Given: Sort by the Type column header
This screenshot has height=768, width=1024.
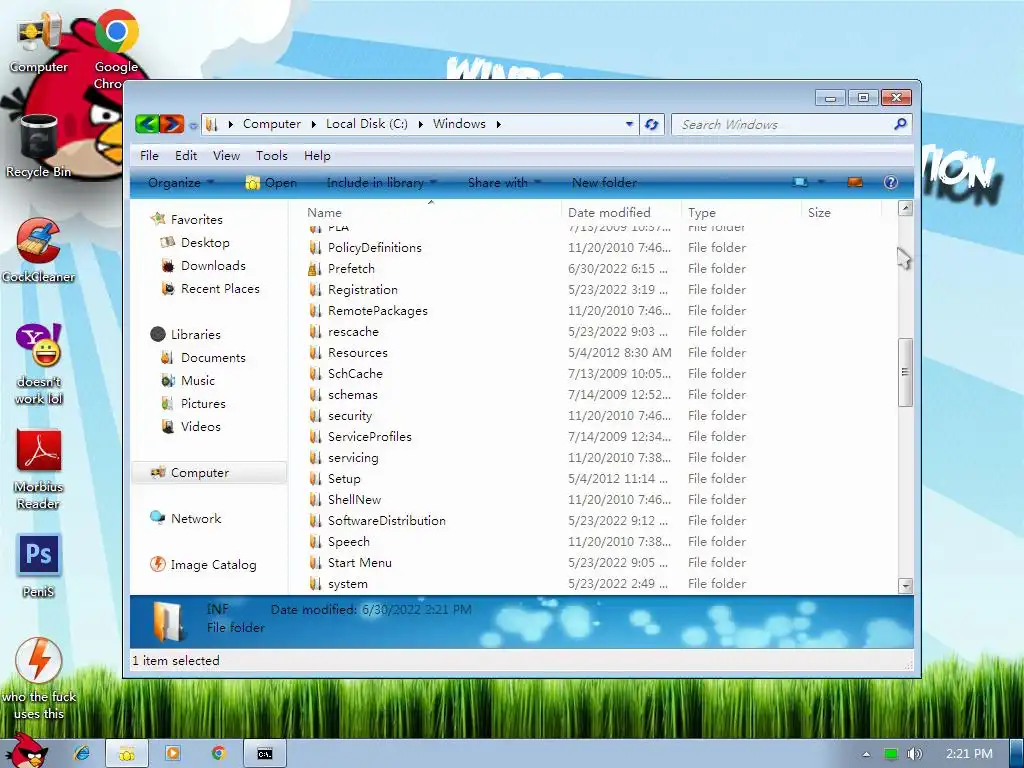Looking at the screenshot, I should click(741, 212).
